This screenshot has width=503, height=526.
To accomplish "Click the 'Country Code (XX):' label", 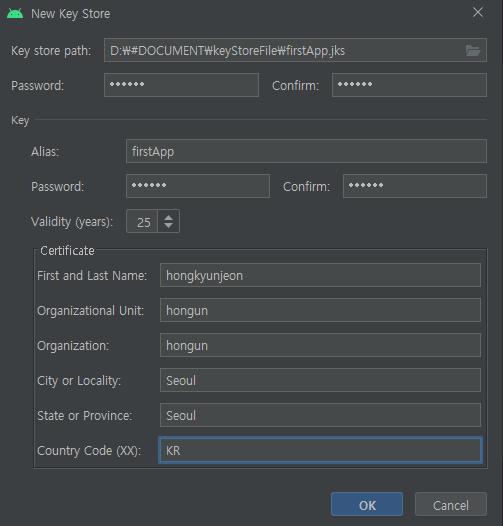I will click(89, 451).
